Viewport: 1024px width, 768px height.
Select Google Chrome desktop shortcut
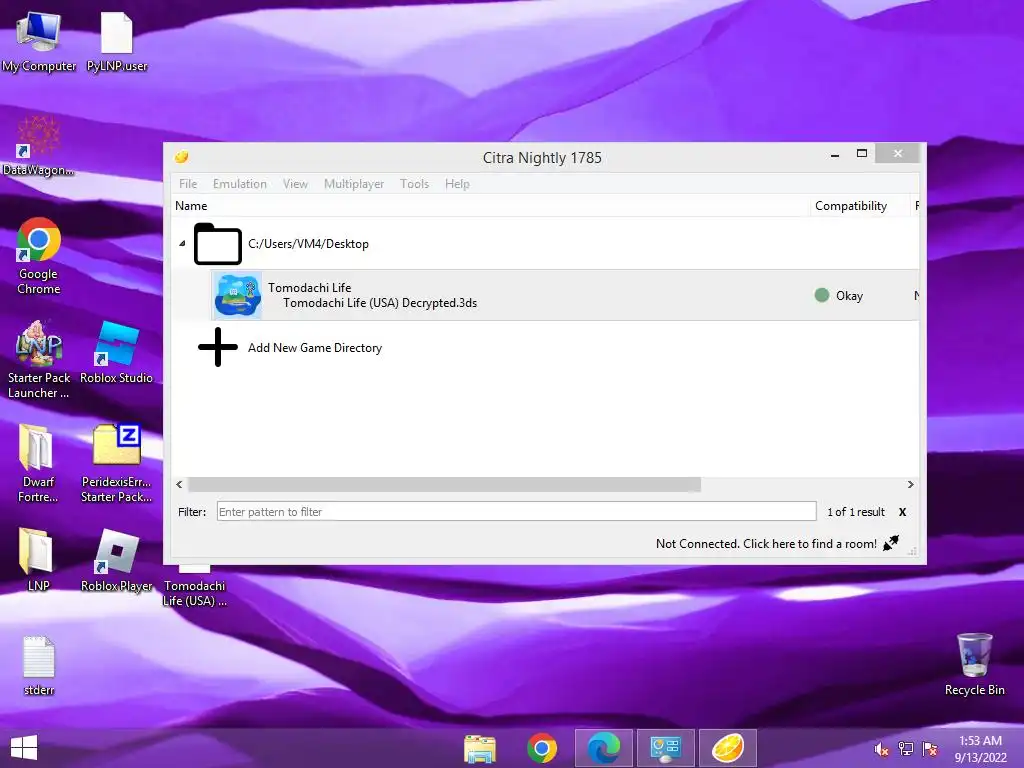coord(39,256)
